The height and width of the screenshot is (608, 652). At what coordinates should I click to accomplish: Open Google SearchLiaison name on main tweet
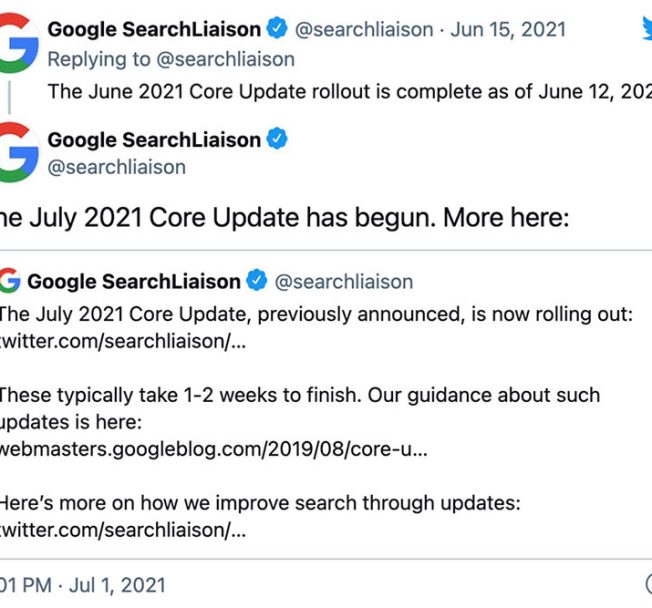click(154, 140)
